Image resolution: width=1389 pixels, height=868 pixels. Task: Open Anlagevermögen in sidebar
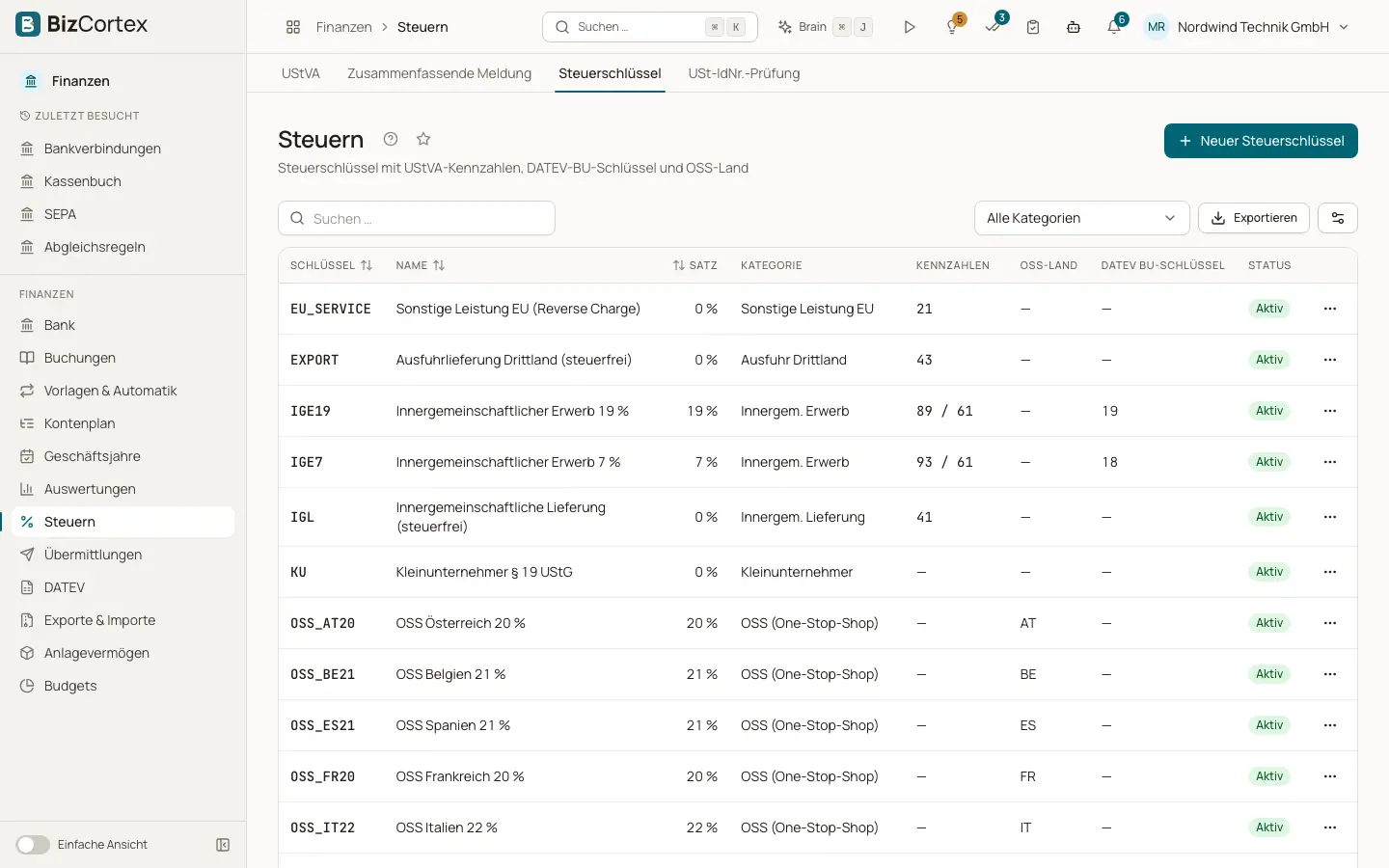tap(123, 653)
